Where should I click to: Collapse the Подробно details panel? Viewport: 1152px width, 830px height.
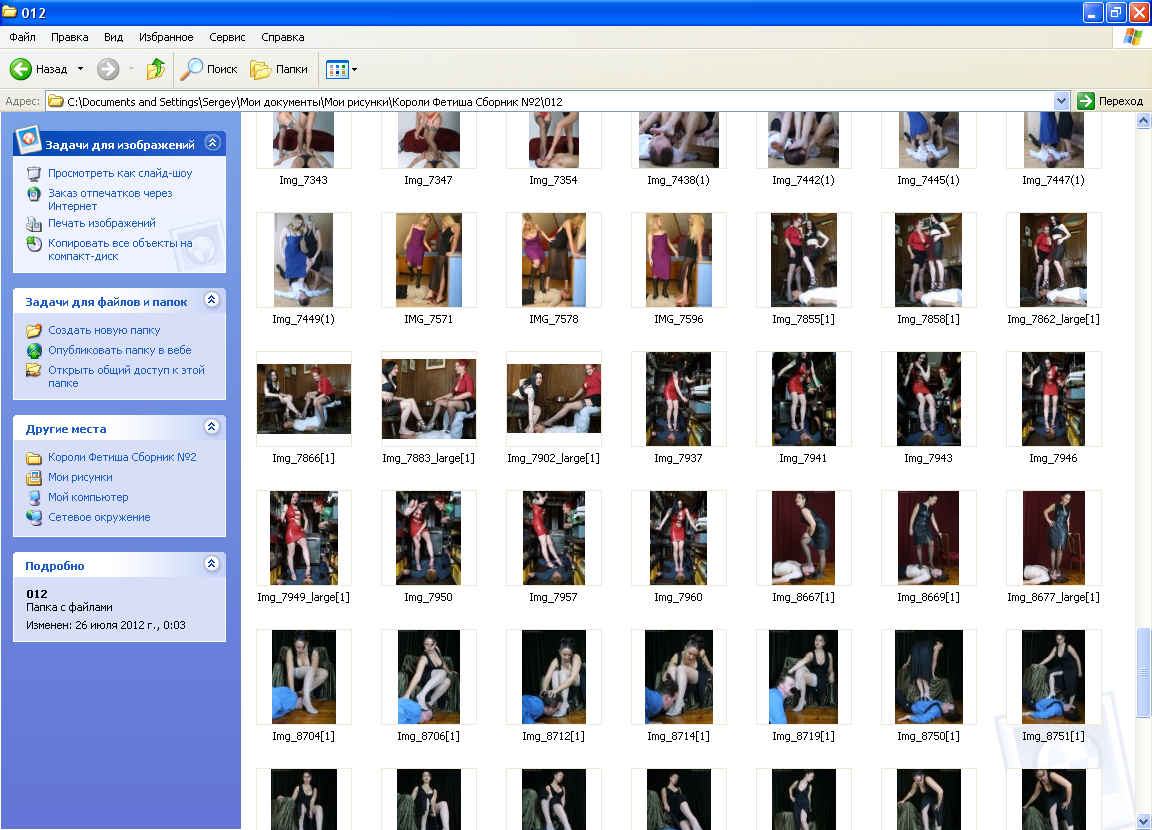pyautogui.click(x=212, y=563)
